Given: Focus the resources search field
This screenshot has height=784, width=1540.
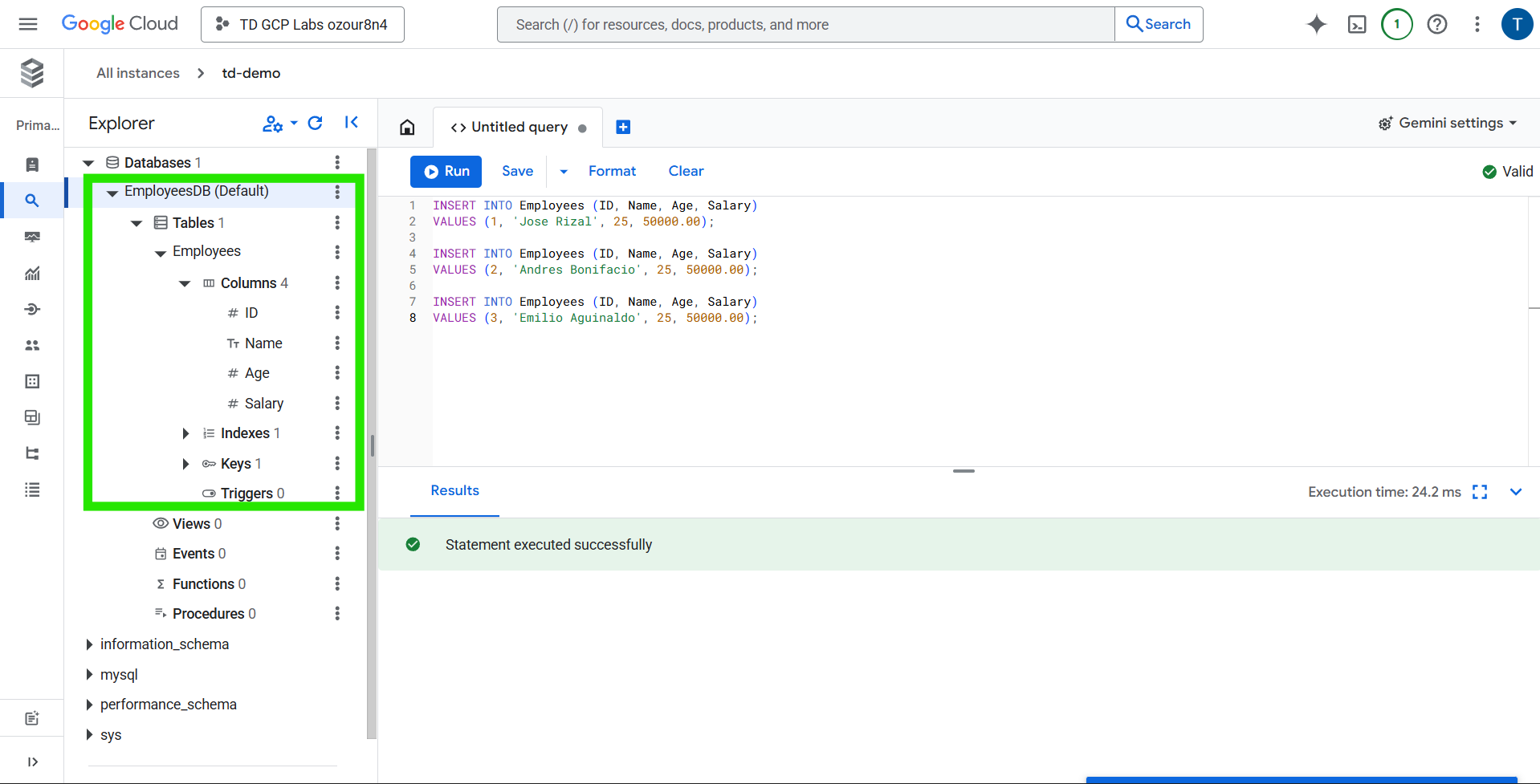Looking at the screenshot, I should 805,25.
